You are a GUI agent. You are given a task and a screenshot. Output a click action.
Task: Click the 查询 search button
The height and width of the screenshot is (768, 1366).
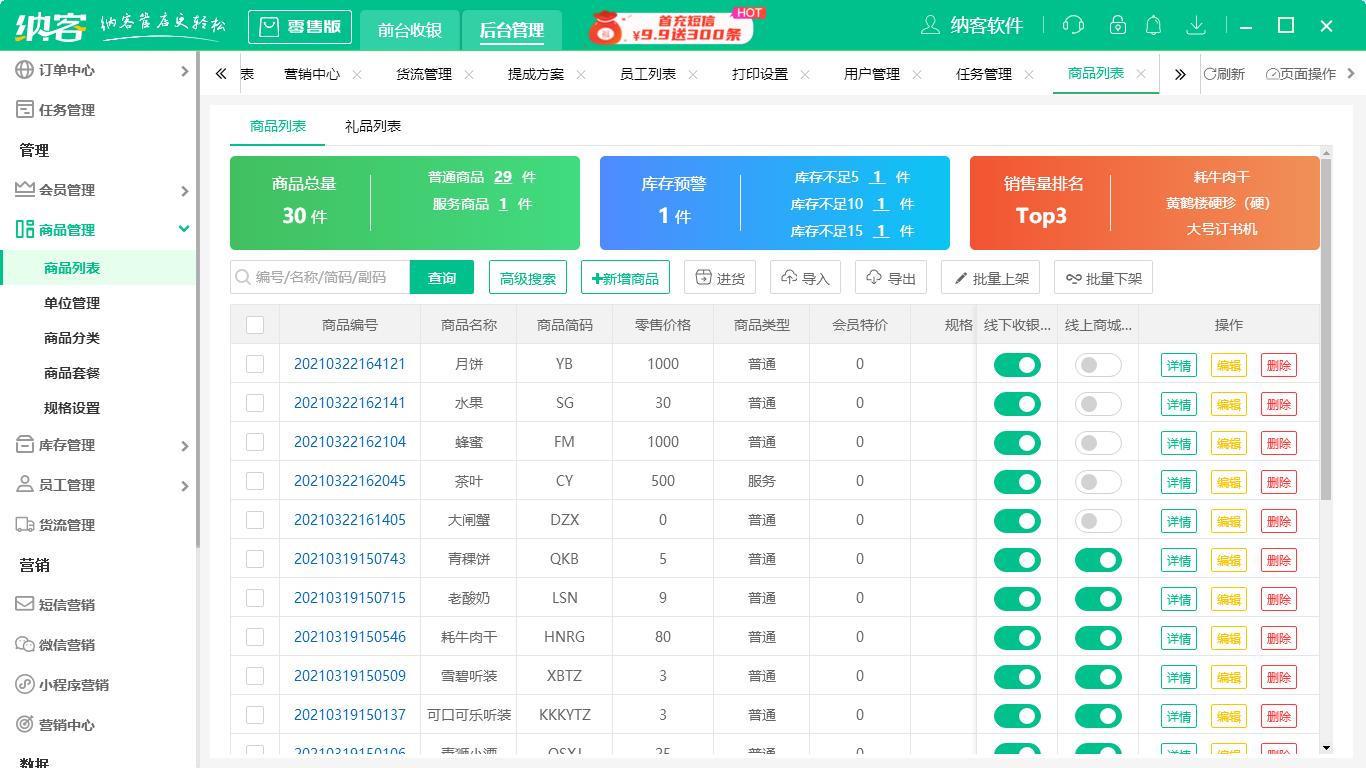coord(441,277)
